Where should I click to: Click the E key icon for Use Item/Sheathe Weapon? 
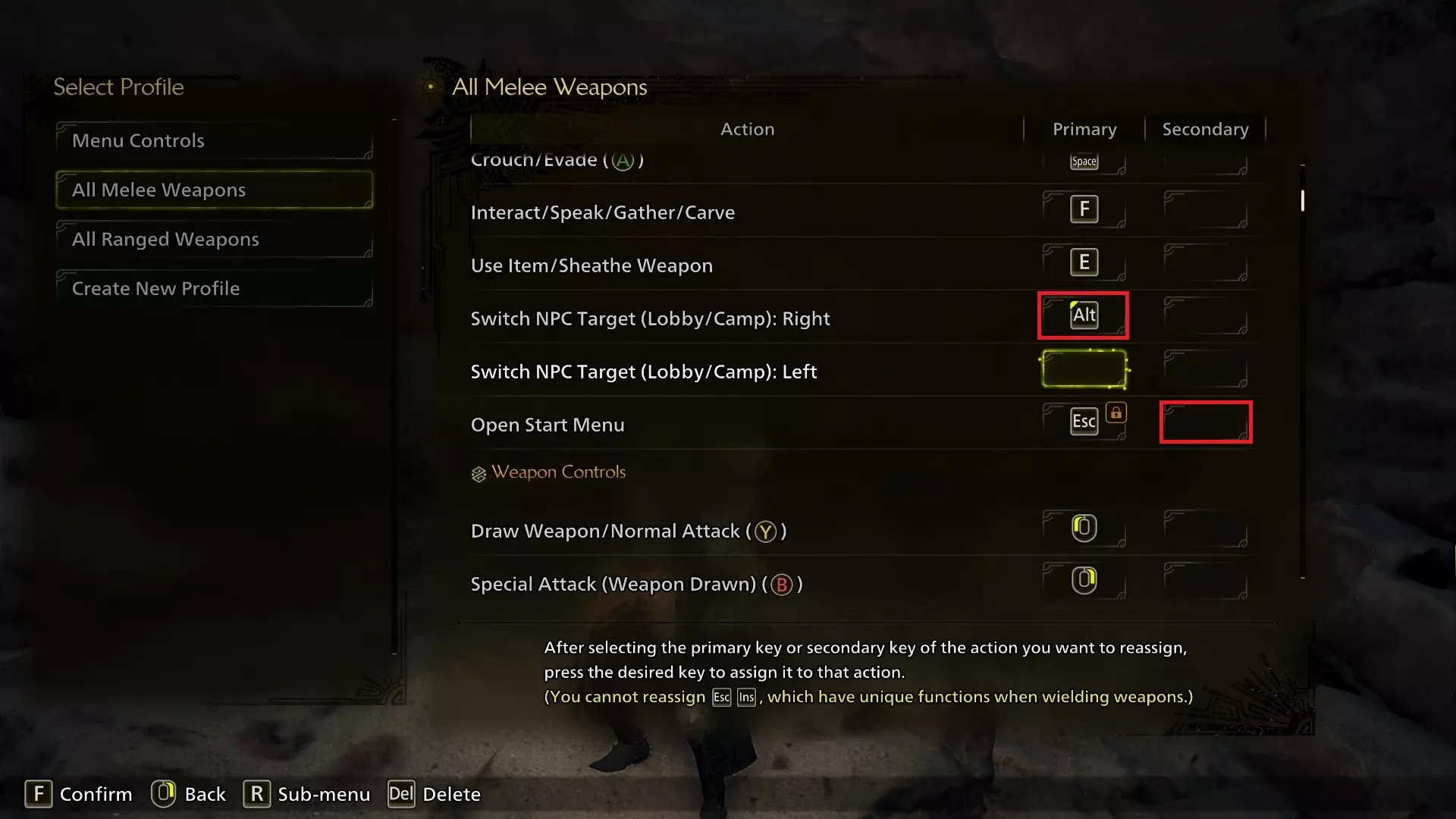(x=1084, y=262)
